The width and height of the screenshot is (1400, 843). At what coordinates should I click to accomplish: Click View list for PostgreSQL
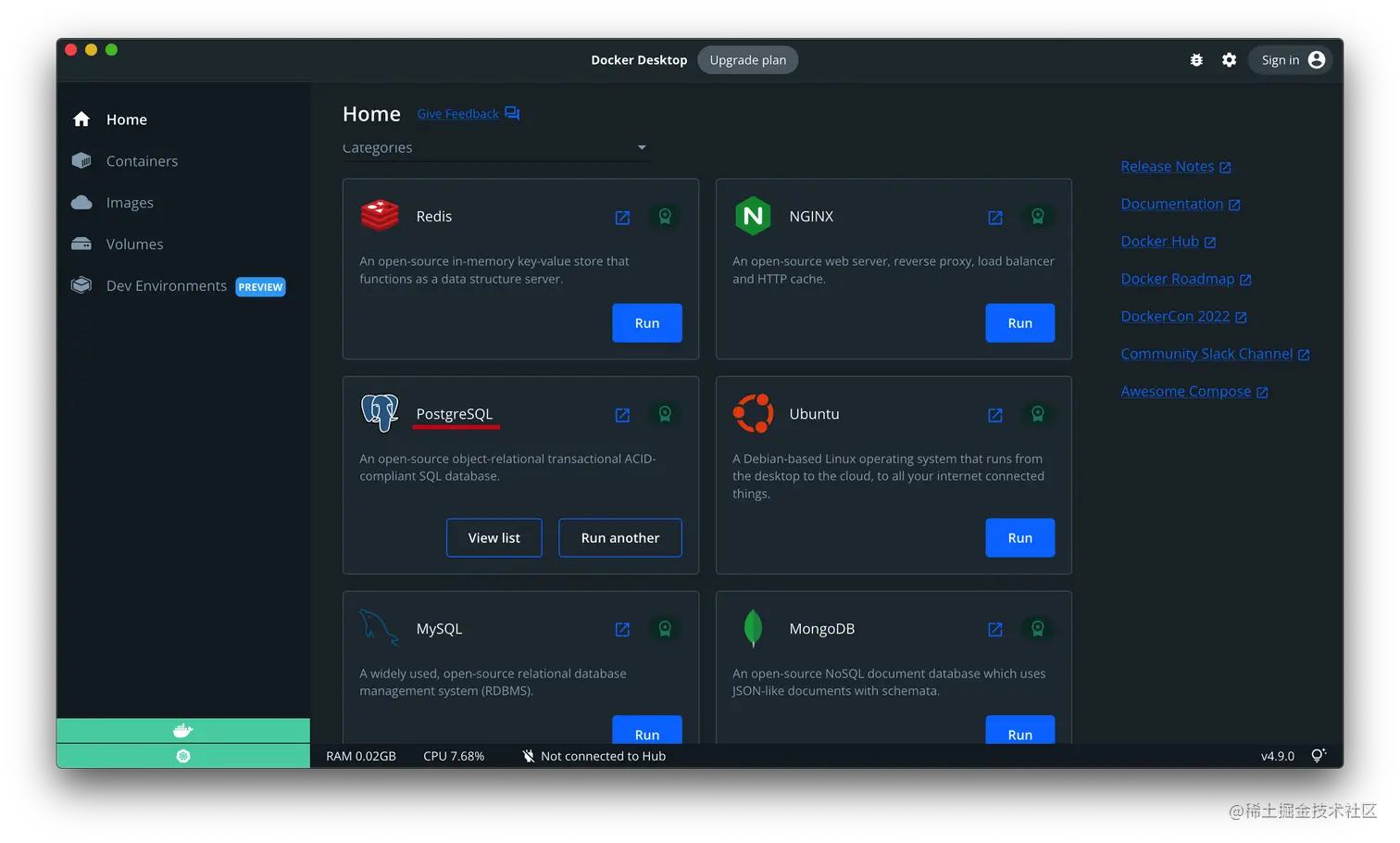[494, 538]
